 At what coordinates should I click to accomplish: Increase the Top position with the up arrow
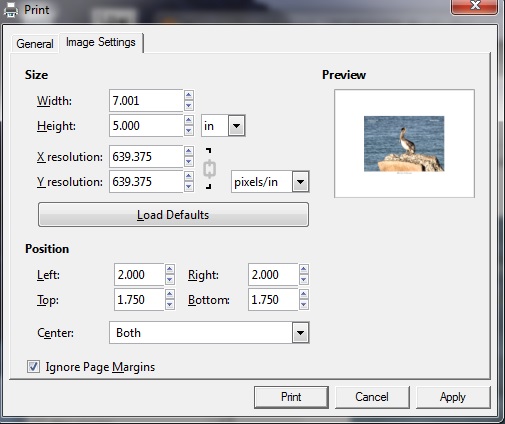[x=170, y=294]
